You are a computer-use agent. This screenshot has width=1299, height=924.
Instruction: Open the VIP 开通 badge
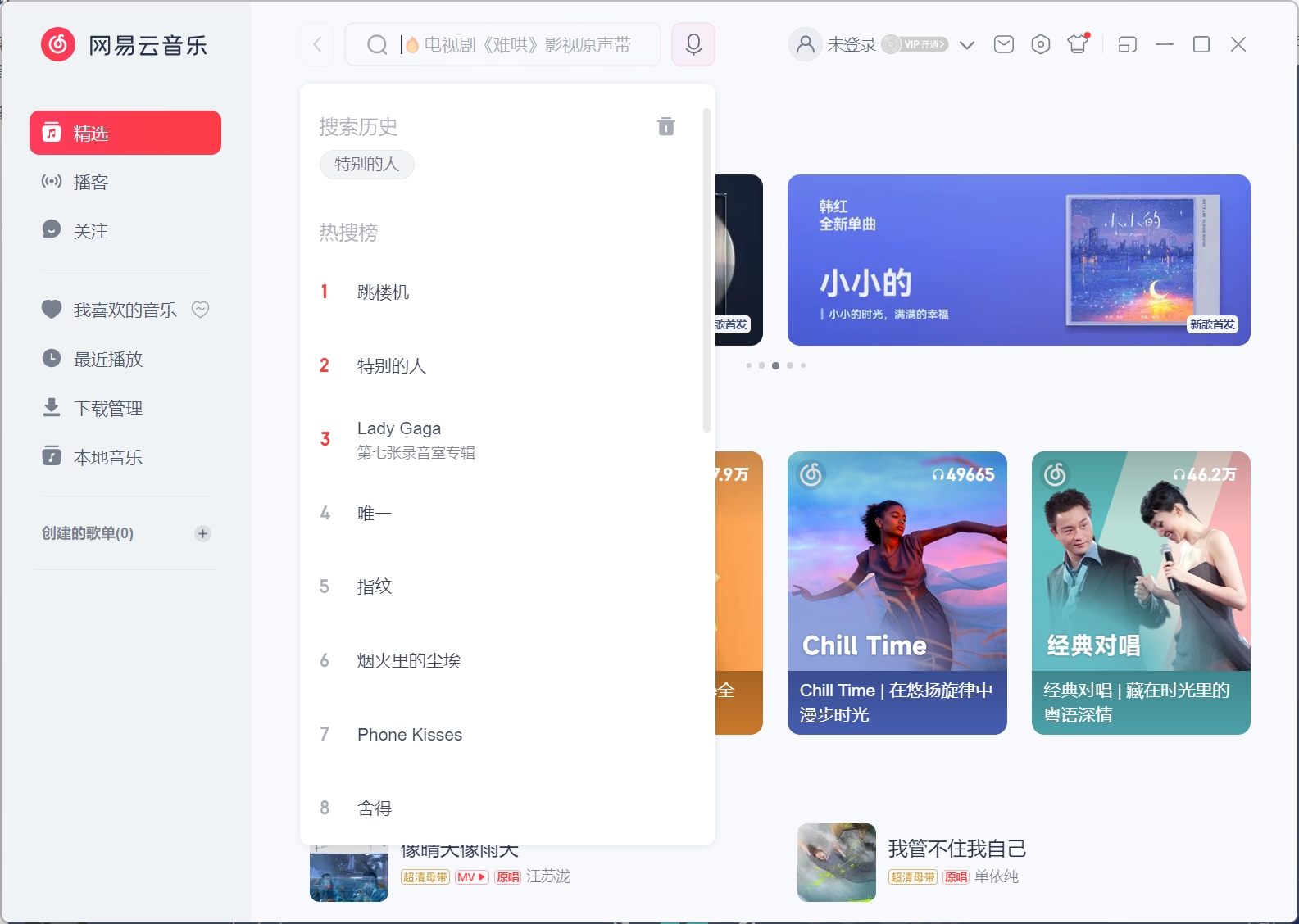915,44
